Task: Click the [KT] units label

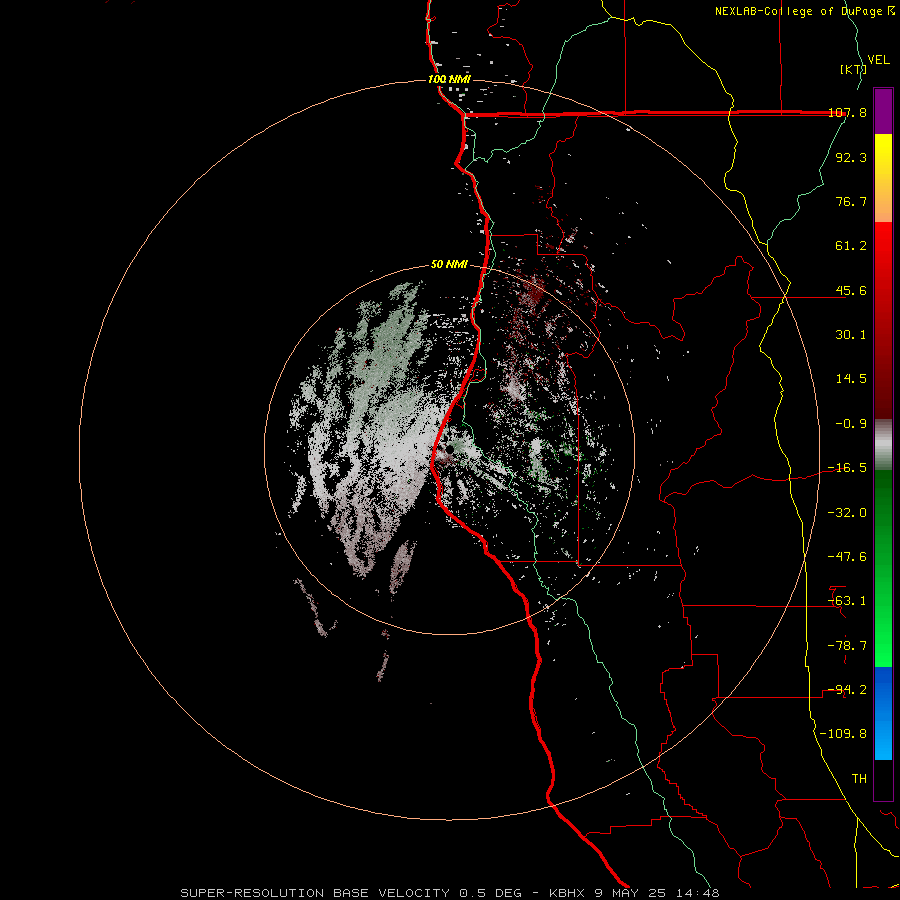Action: pyautogui.click(x=853, y=69)
